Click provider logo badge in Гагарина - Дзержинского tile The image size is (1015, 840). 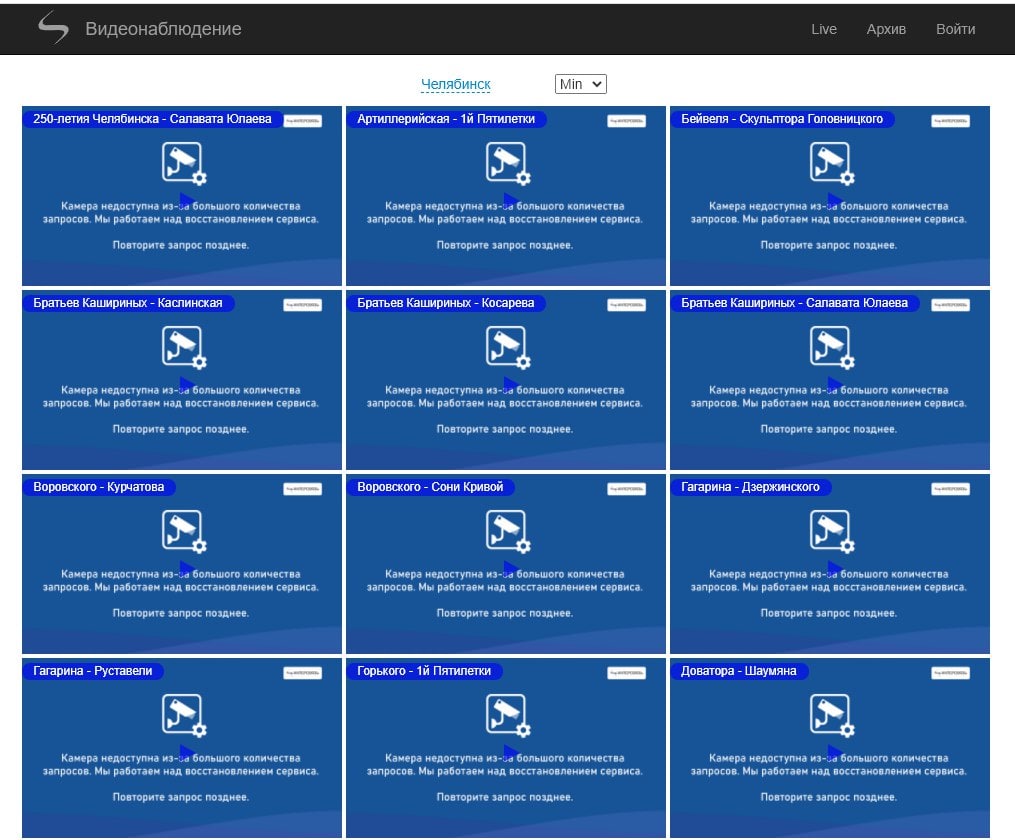(x=950, y=489)
